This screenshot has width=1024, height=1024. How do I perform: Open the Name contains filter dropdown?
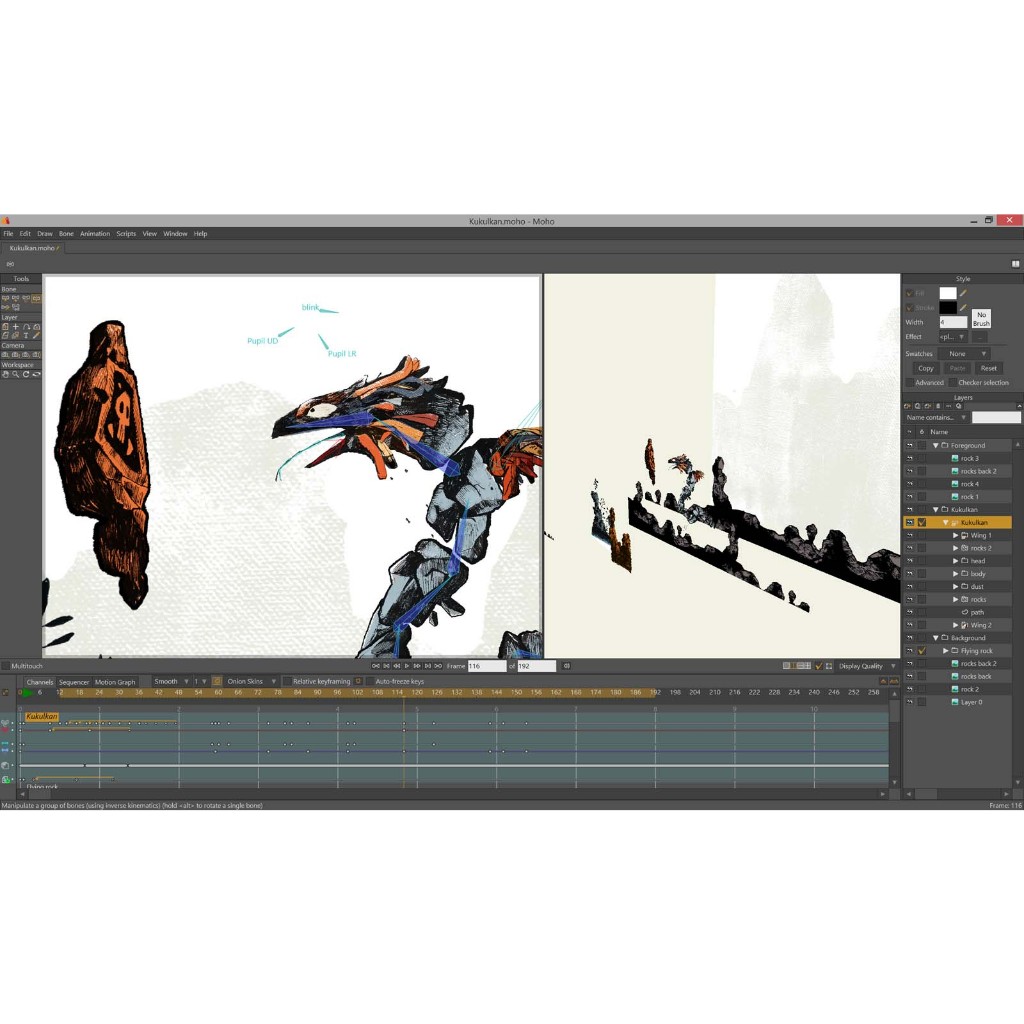click(x=935, y=417)
